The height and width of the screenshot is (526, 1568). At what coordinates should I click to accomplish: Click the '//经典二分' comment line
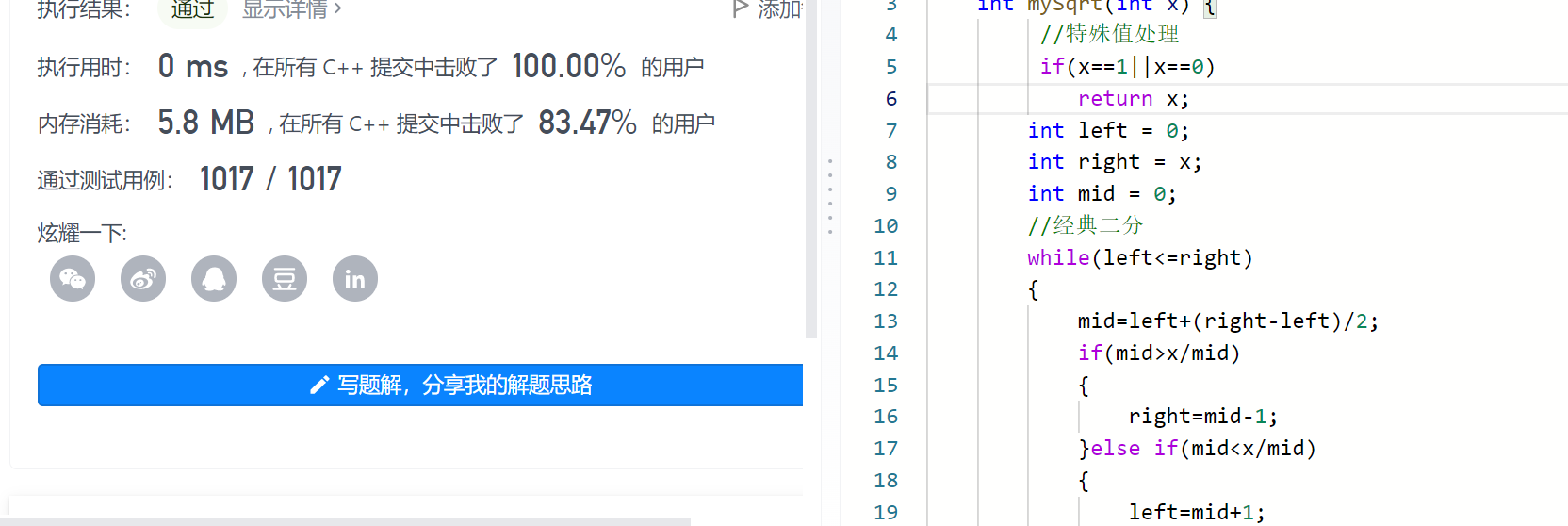[x=1085, y=226]
